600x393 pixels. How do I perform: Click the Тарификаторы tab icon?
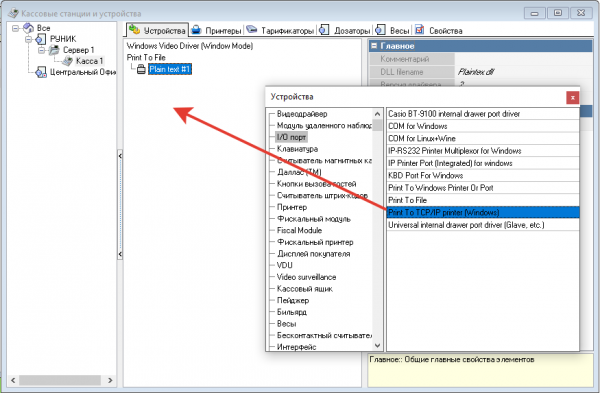pos(251,29)
